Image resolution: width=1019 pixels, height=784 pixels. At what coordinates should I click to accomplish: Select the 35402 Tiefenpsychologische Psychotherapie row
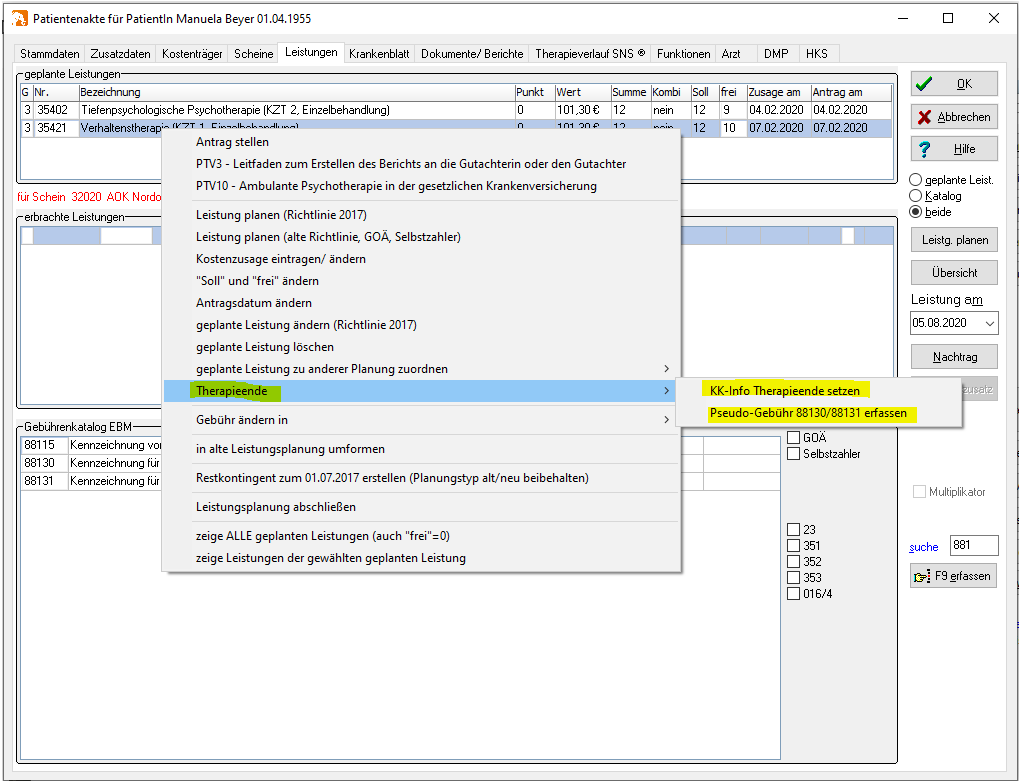coord(456,110)
